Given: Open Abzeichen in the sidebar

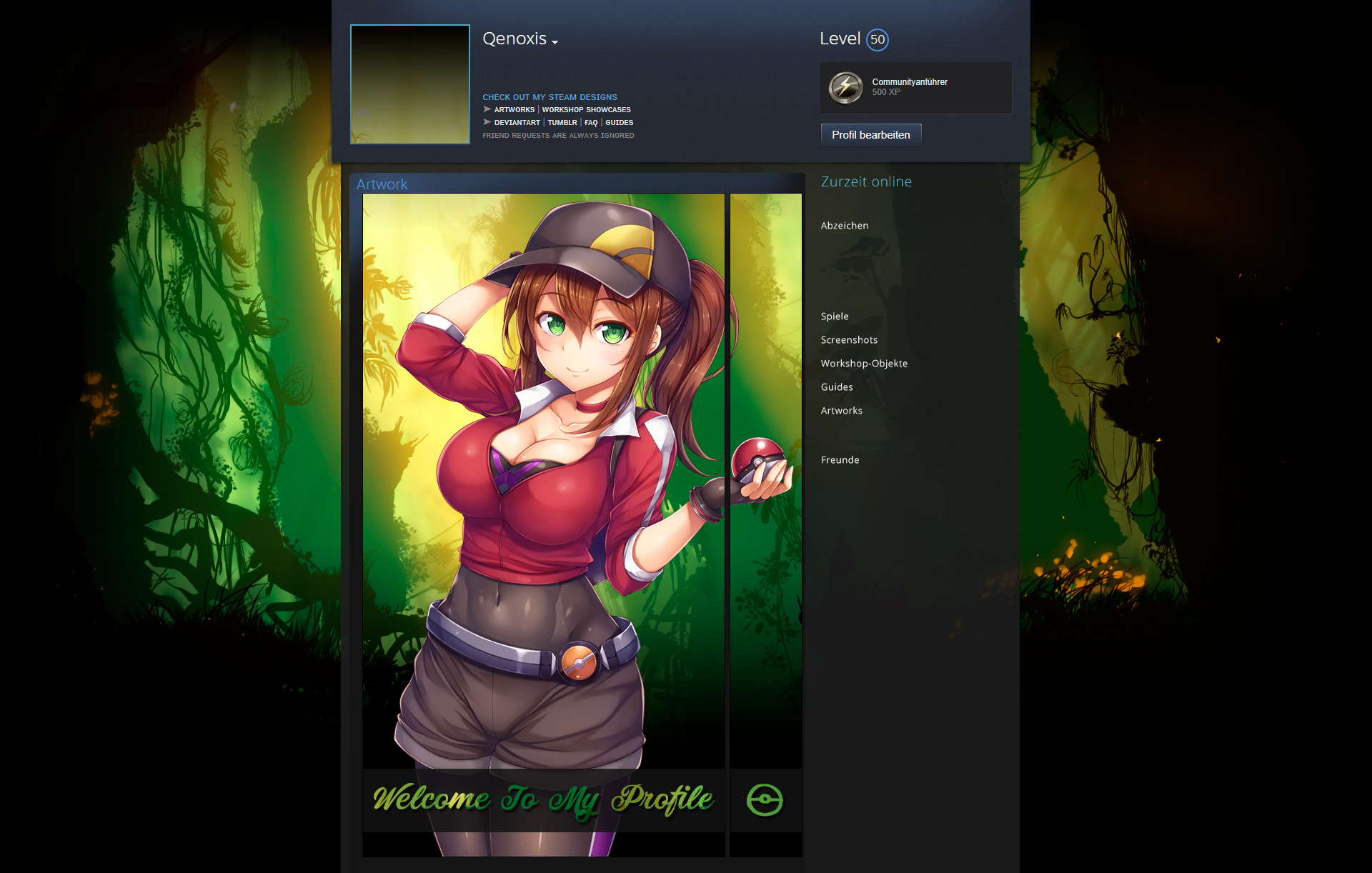Looking at the screenshot, I should point(845,226).
